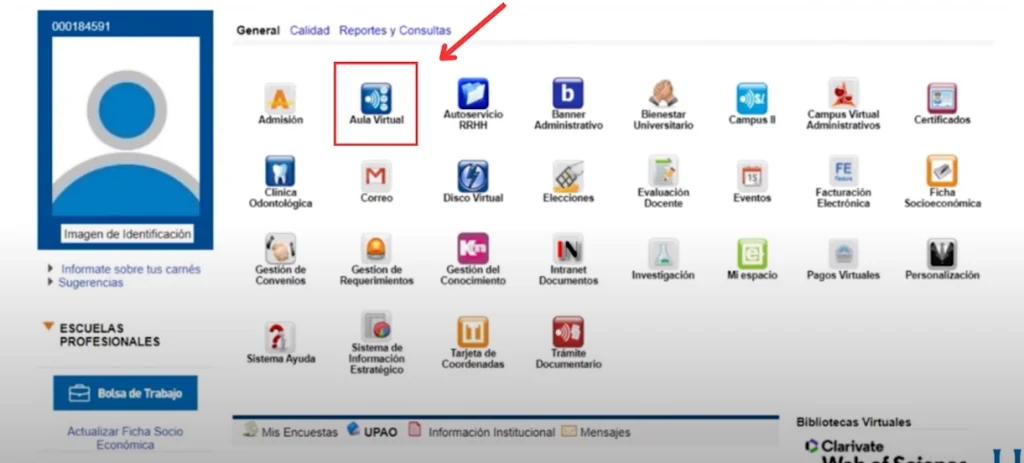Image resolution: width=1024 pixels, height=463 pixels.
Task: Open the Clínica Odontológica icon
Action: point(280,173)
